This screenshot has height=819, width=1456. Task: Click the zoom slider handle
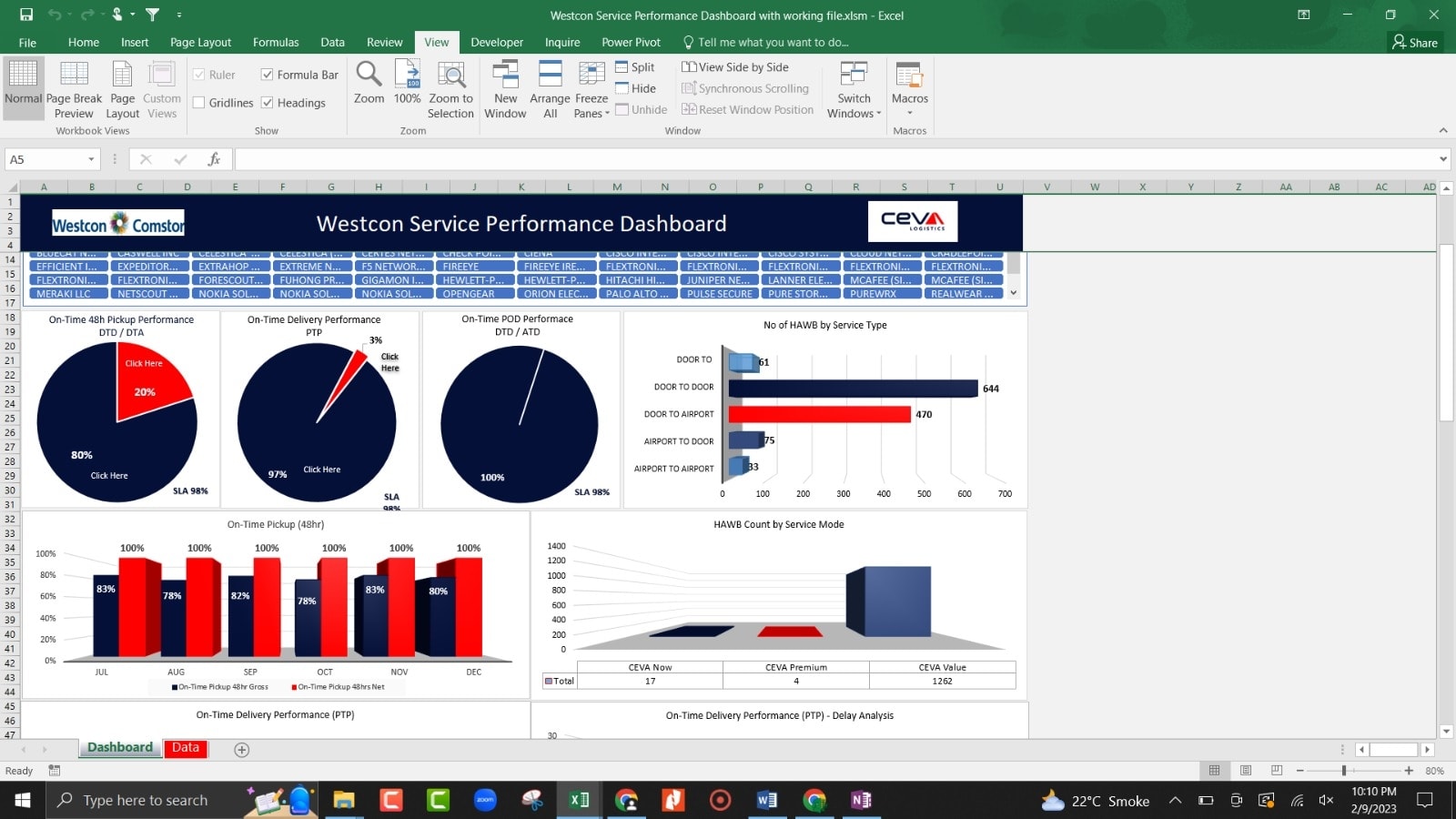click(1344, 771)
